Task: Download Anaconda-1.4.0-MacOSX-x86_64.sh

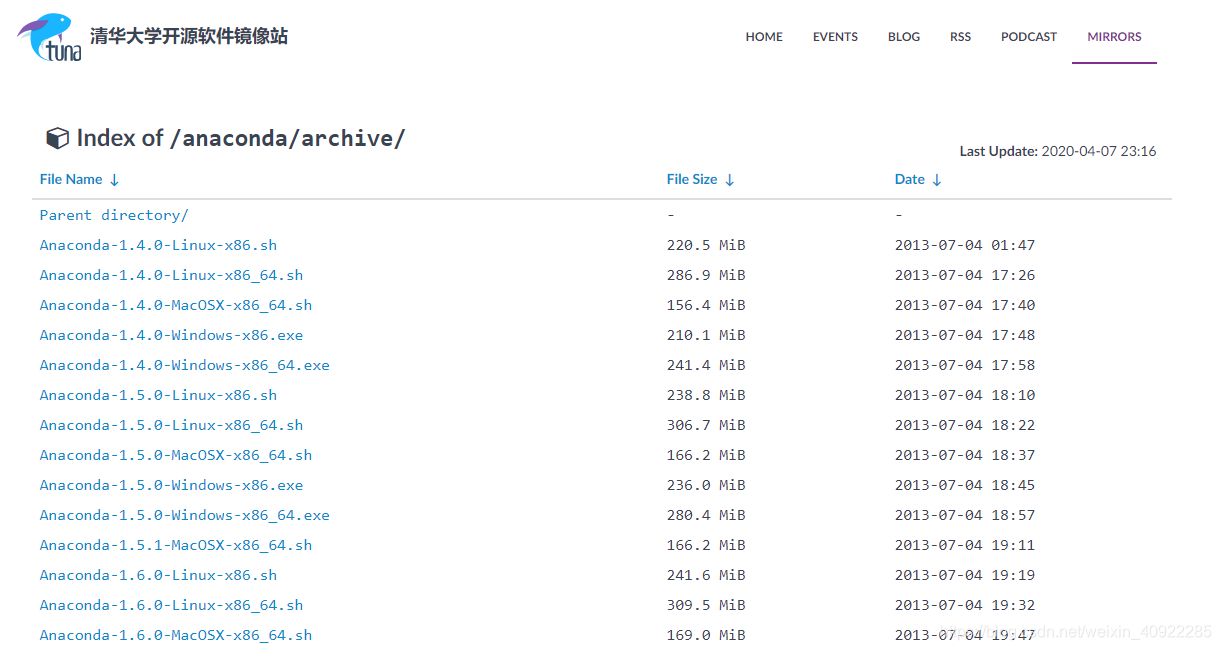Action: coord(176,305)
